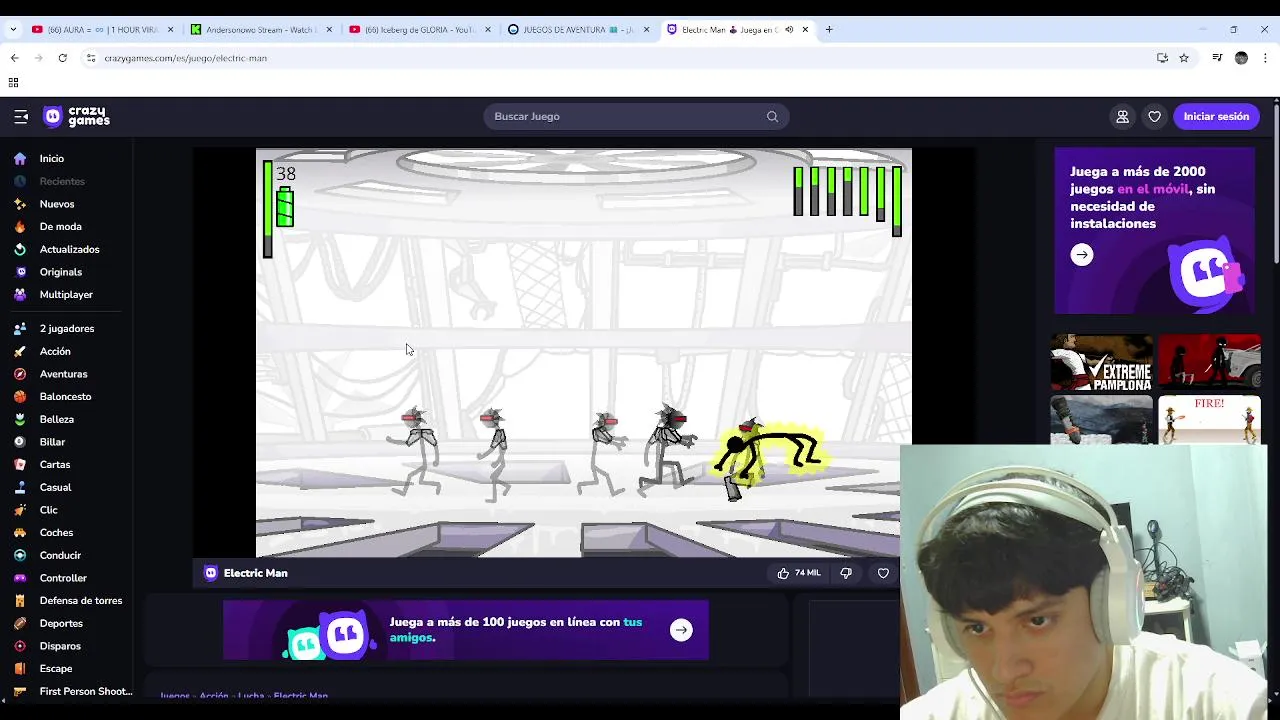
Task: Open the FIRE! game thumbnail
Action: pos(1209,420)
